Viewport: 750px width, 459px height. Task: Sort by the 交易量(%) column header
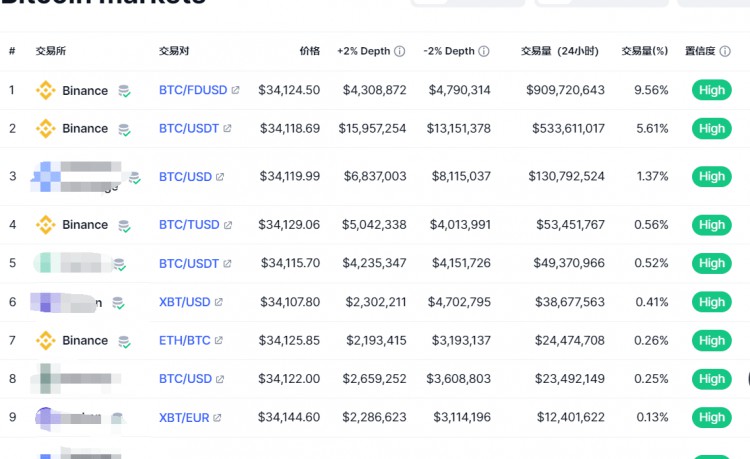click(x=644, y=51)
